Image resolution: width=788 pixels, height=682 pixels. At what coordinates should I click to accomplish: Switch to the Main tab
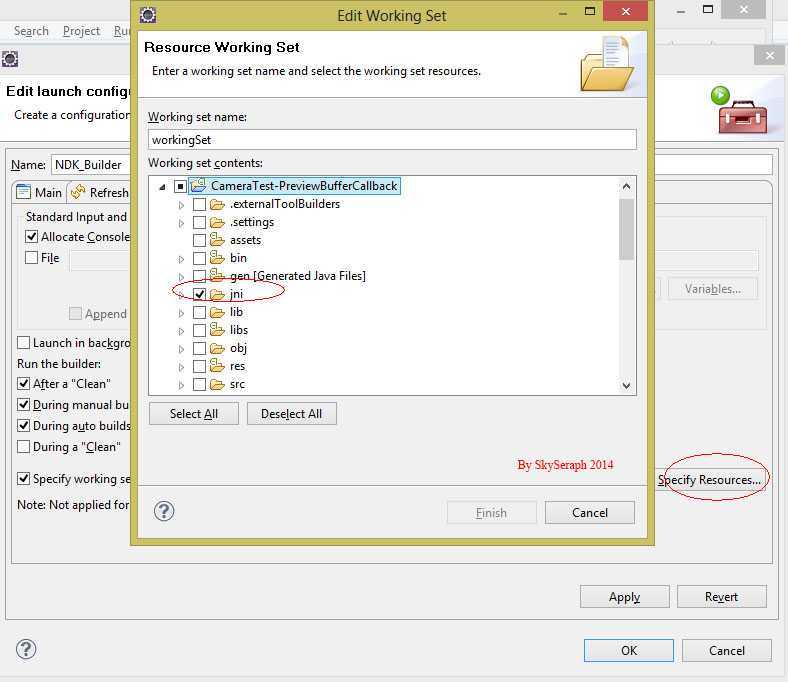39,192
